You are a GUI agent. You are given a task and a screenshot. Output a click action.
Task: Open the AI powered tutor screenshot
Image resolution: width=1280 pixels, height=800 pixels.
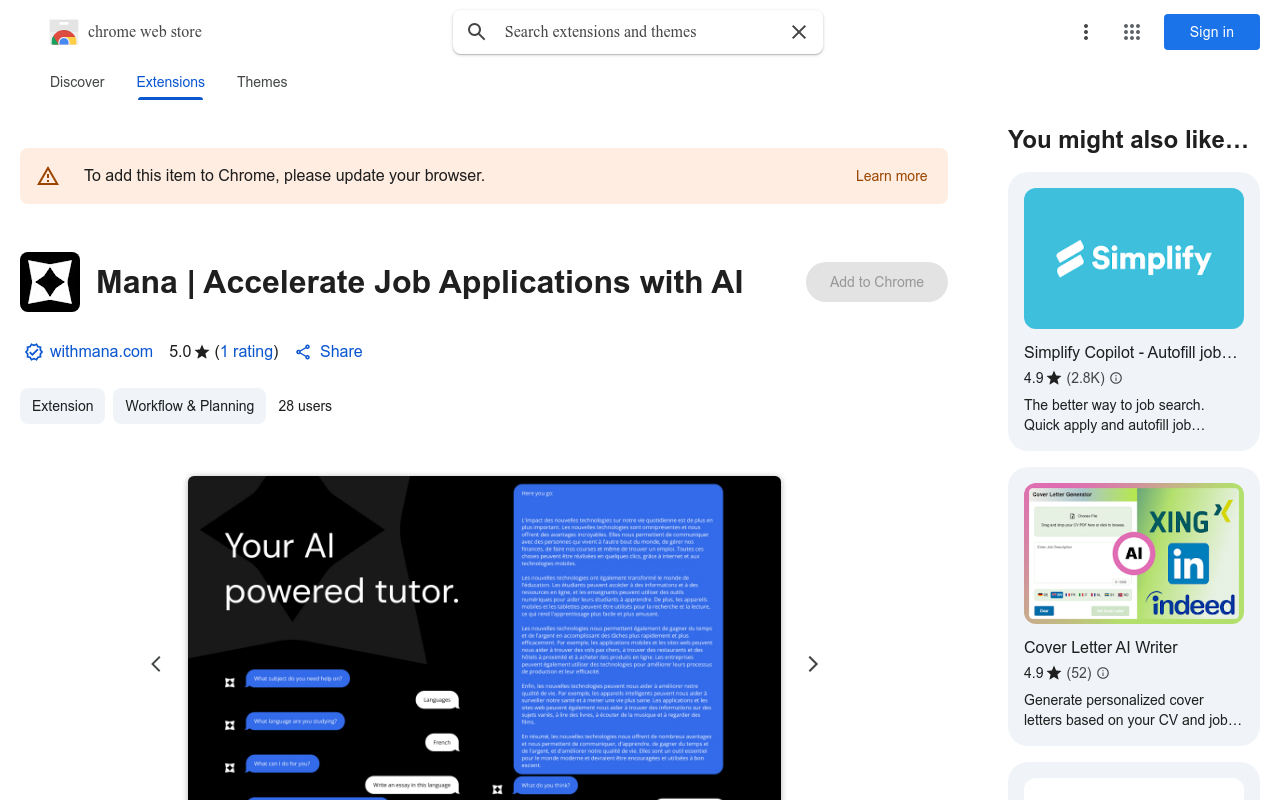484,638
